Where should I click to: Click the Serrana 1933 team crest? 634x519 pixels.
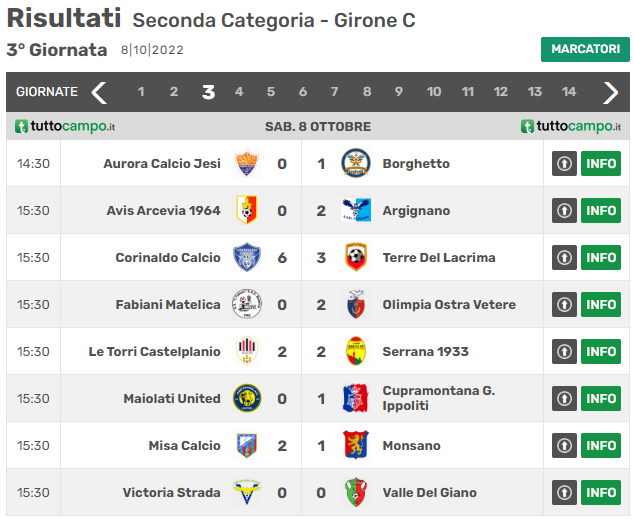click(356, 351)
